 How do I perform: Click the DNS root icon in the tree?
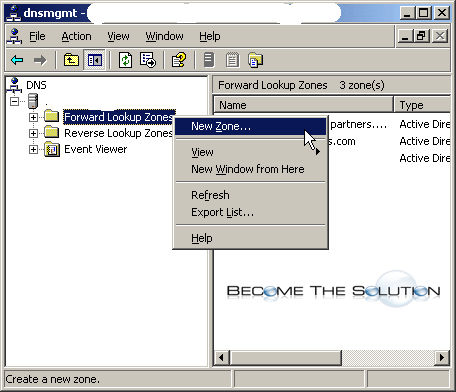click(14, 85)
